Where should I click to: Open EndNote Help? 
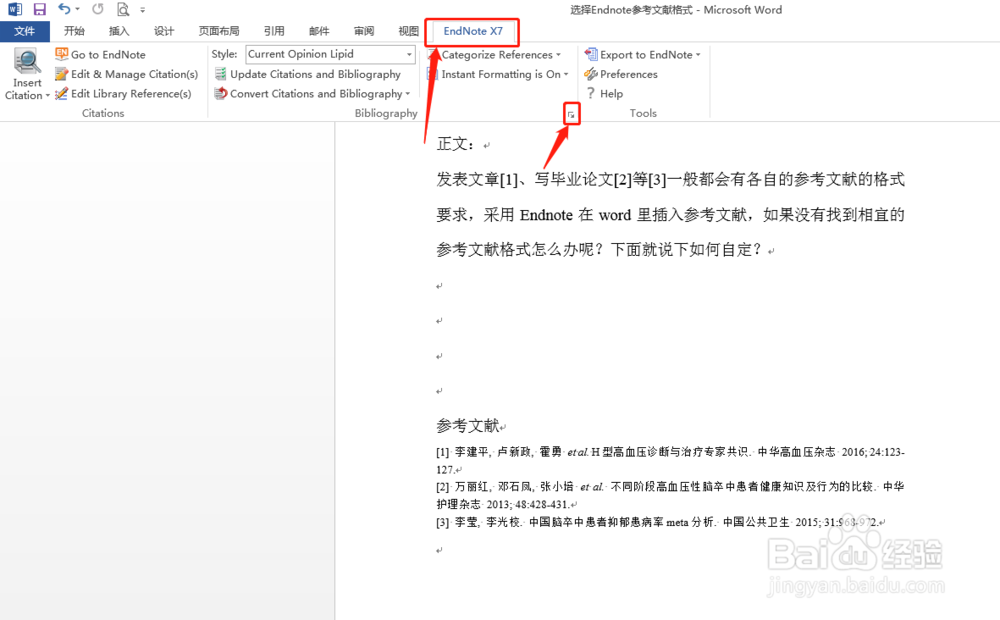611,94
